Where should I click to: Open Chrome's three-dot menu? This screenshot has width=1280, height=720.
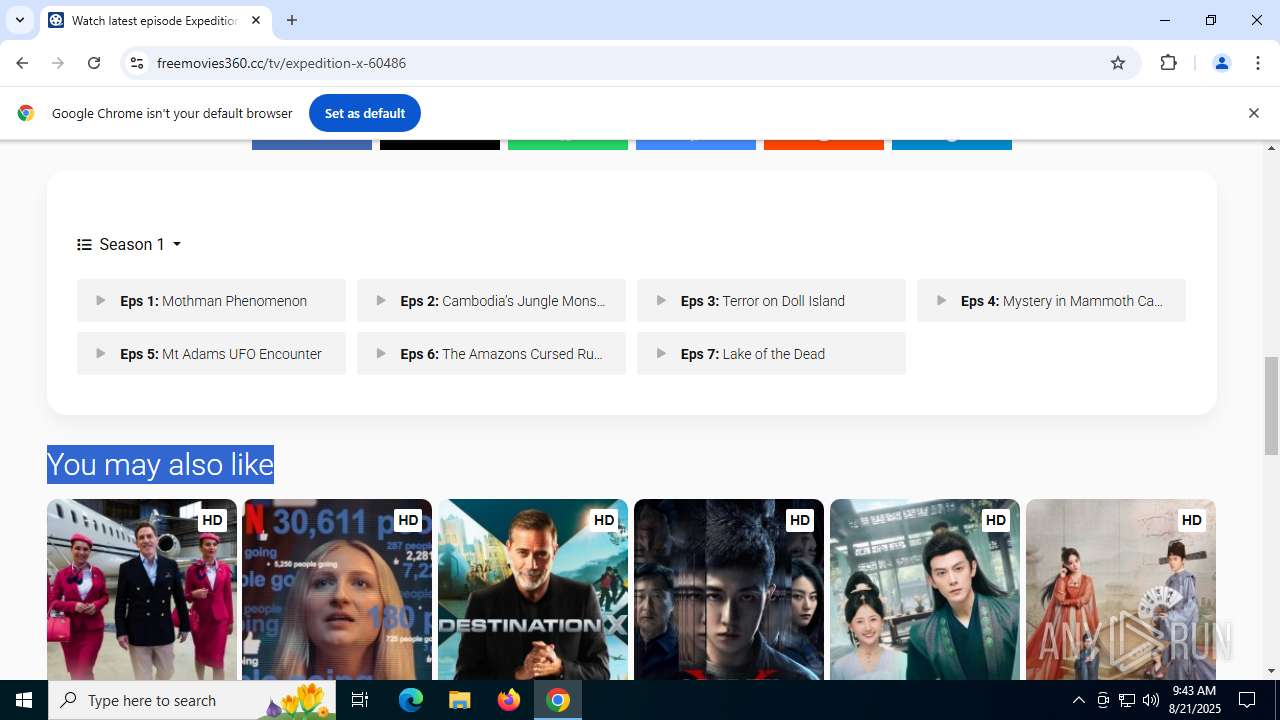point(1258,63)
